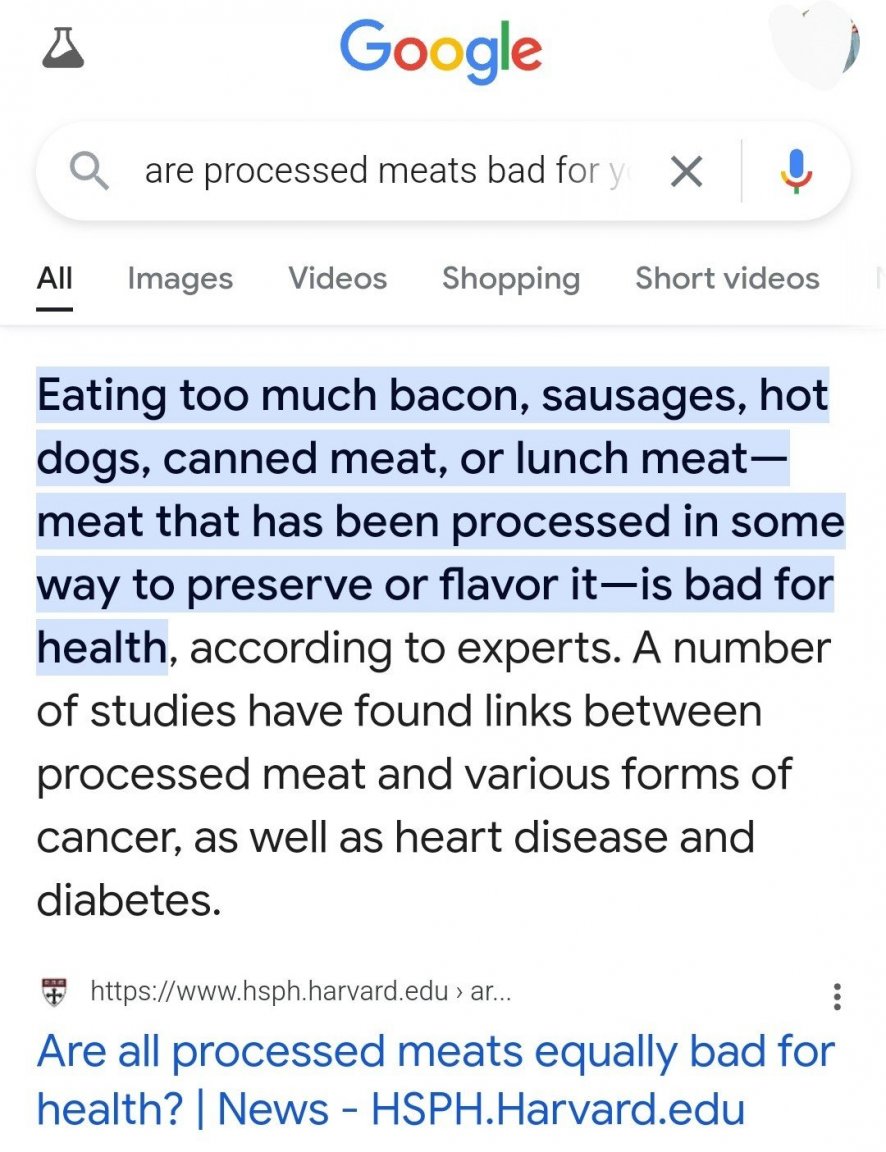Click 'HSPH.Harvard.edu' in the result title
Viewport: 886px width, 1152px height.
click(x=558, y=1110)
